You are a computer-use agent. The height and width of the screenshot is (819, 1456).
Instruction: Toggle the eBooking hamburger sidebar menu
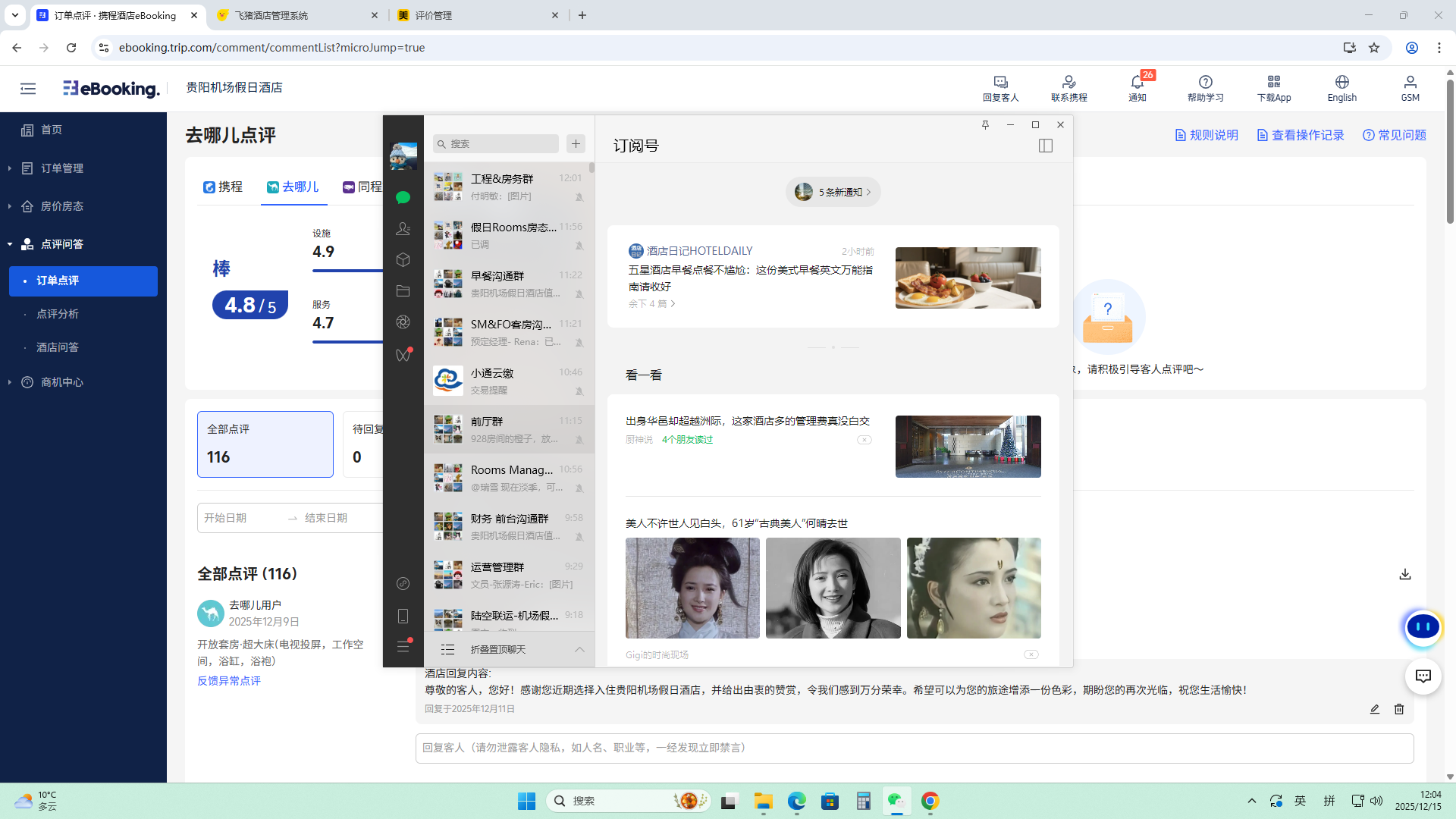coord(28,89)
